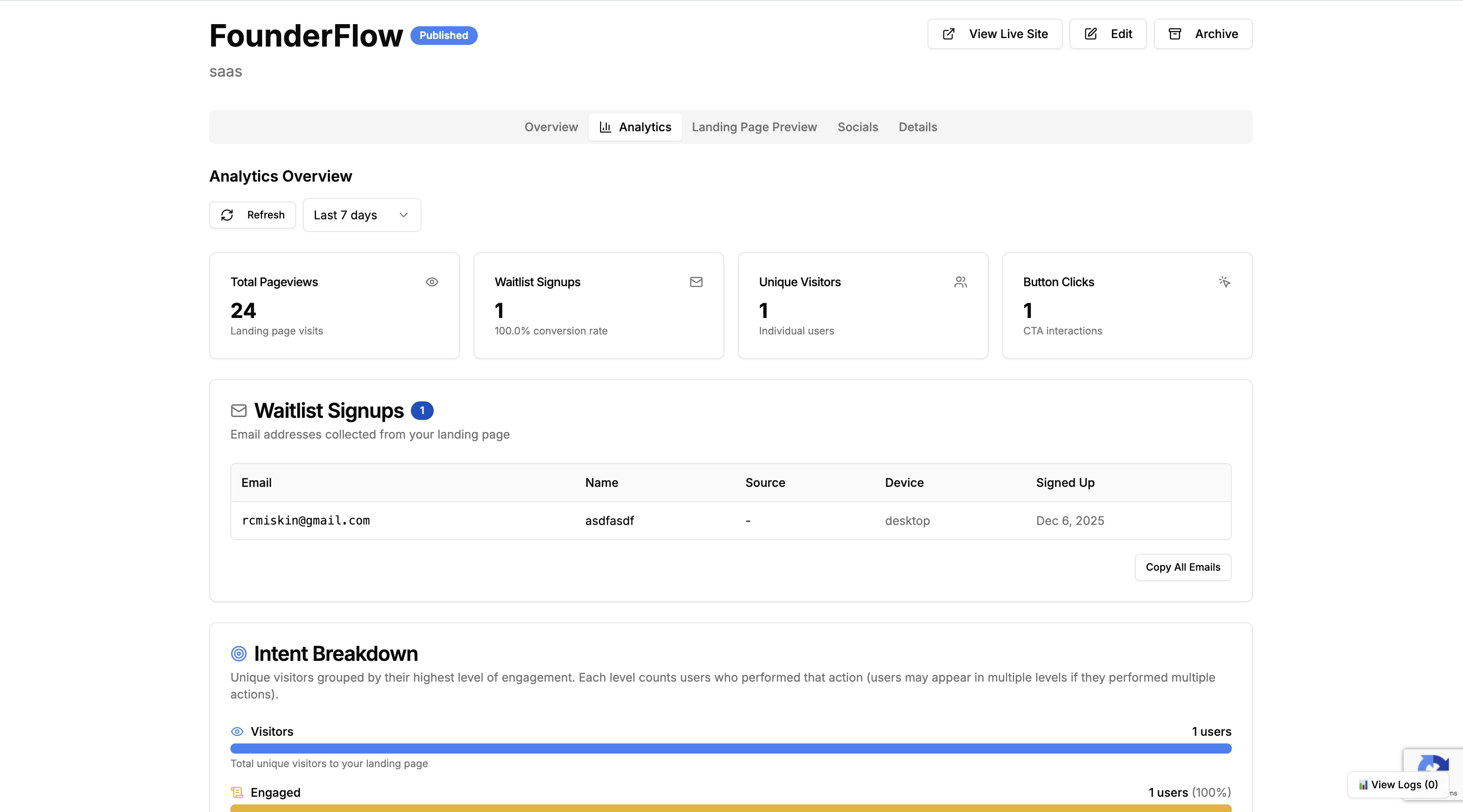The height and width of the screenshot is (812, 1463).
Task: Click the pencil icon on the Edit button
Action: coord(1090,34)
